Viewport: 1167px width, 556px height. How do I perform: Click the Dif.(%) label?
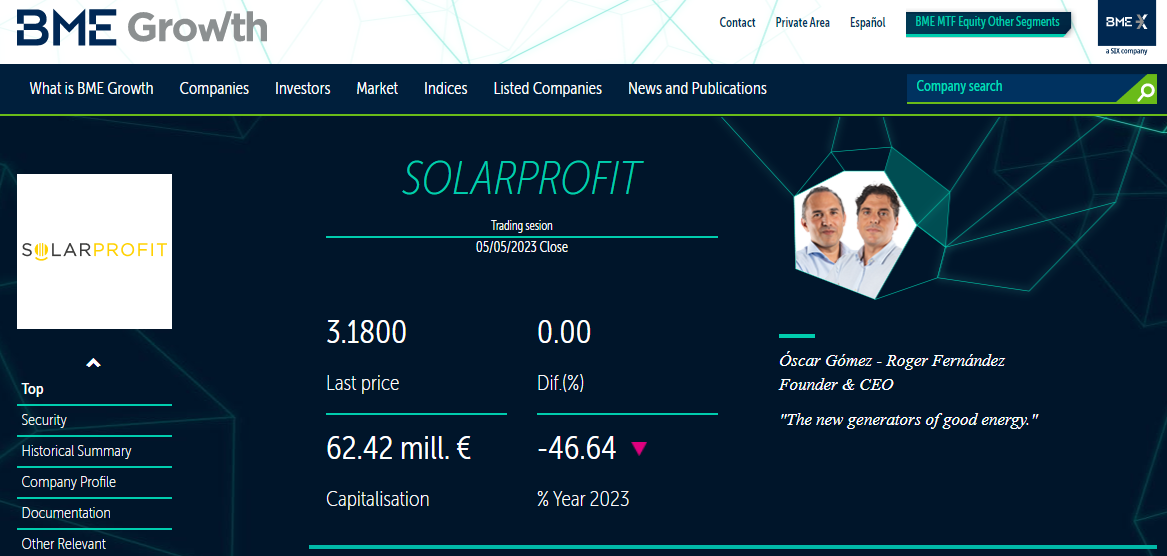click(x=560, y=383)
